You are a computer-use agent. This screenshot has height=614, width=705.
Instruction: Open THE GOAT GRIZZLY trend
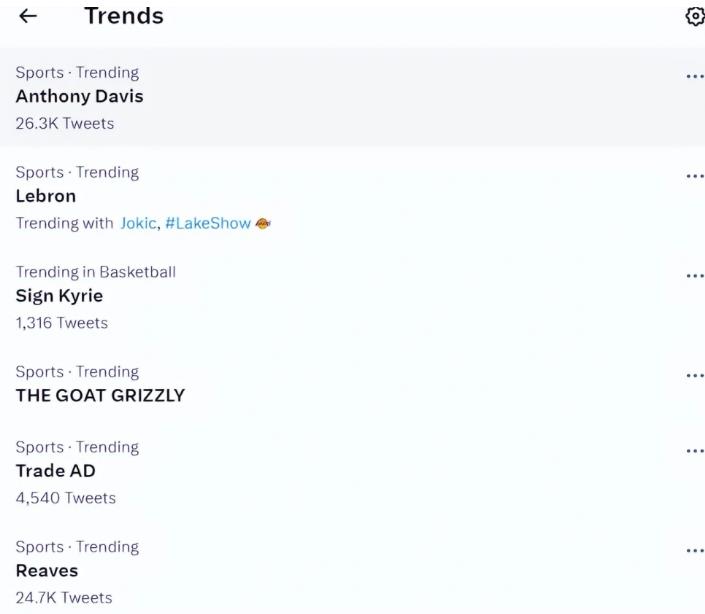click(100, 395)
